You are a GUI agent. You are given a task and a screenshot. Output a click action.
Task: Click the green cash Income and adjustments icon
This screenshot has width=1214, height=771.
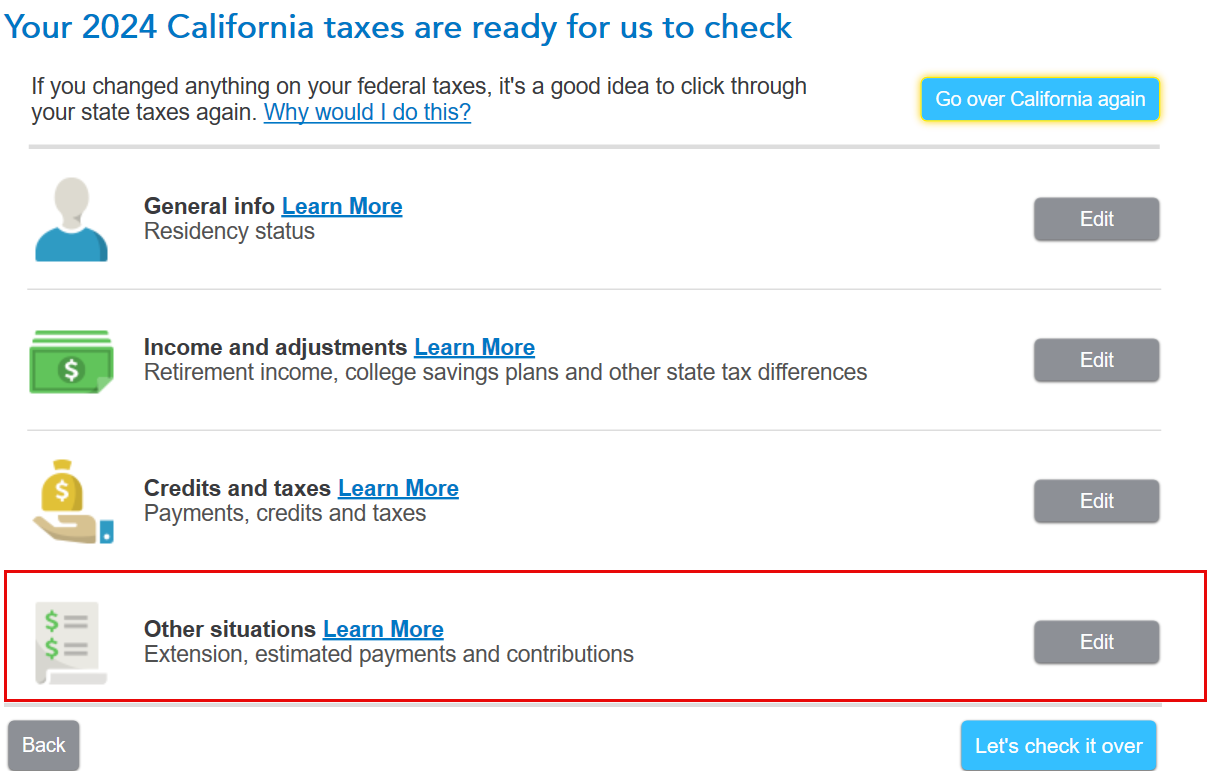tap(71, 361)
